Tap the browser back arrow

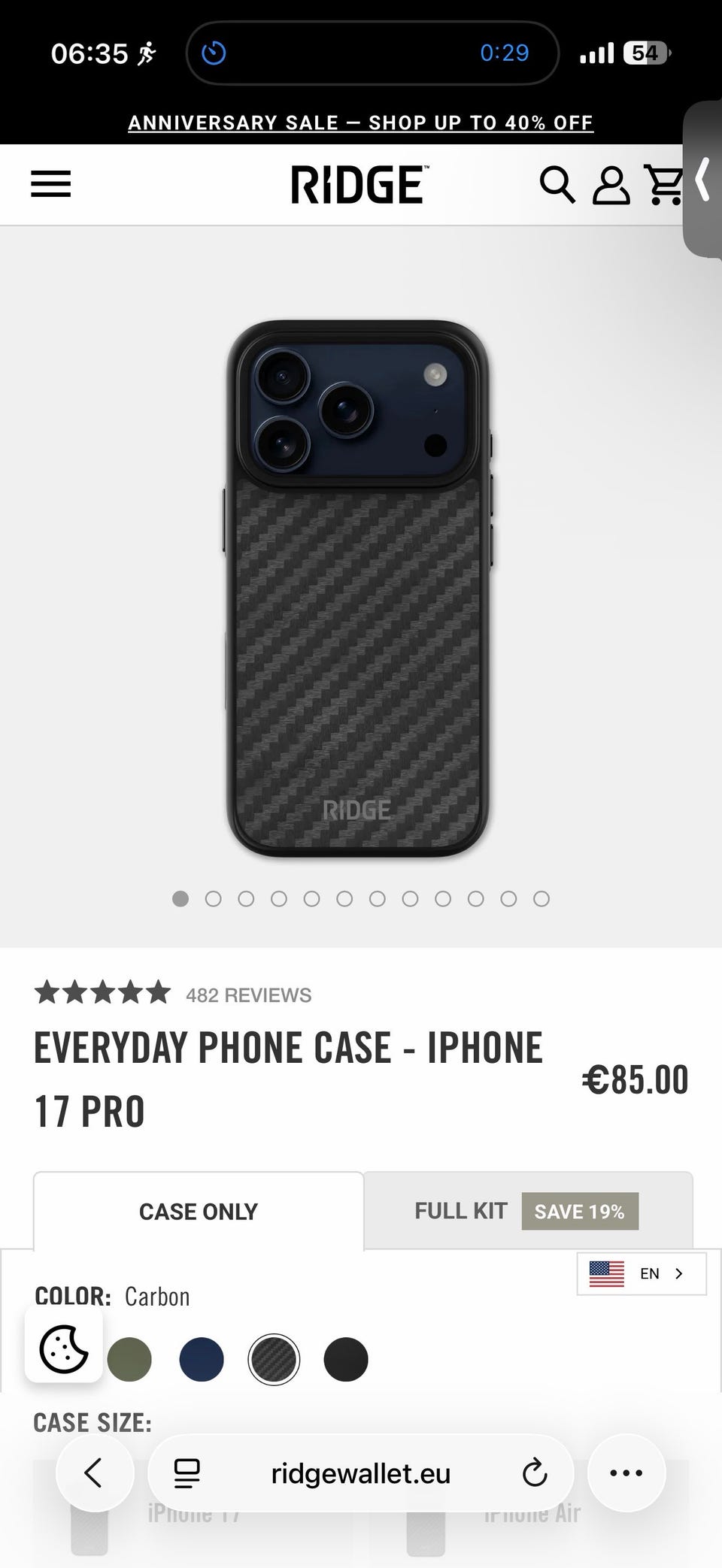coord(94,1473)
